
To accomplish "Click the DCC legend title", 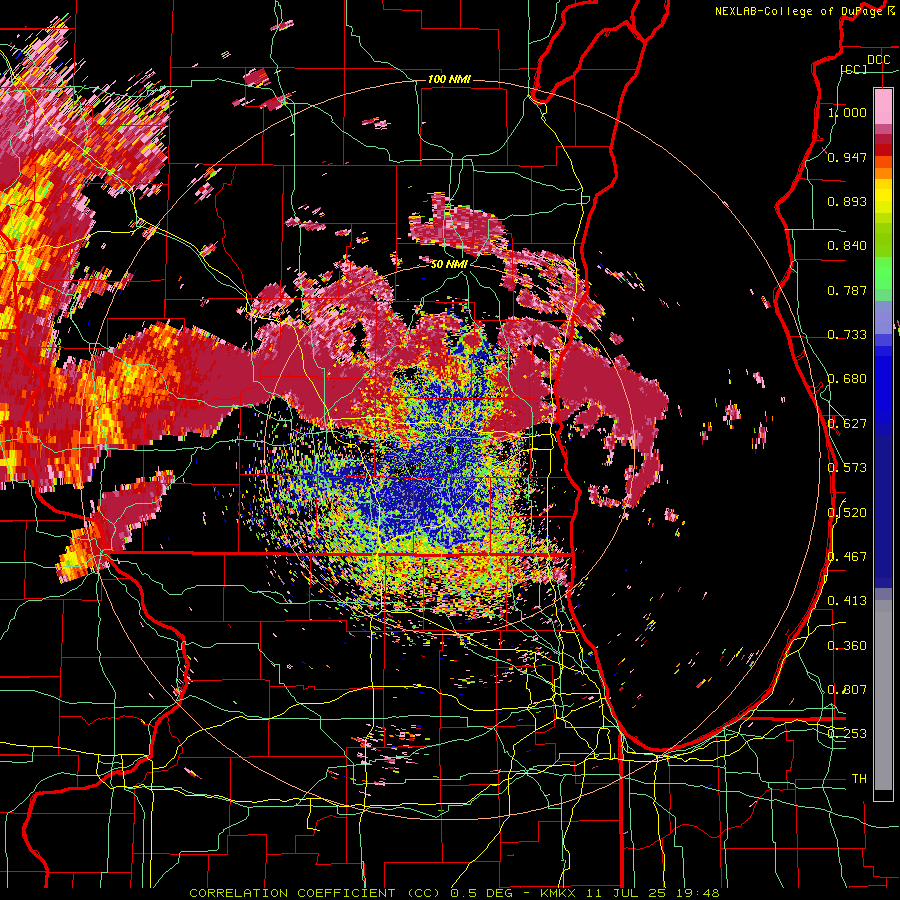I will [x=879, y=60].
